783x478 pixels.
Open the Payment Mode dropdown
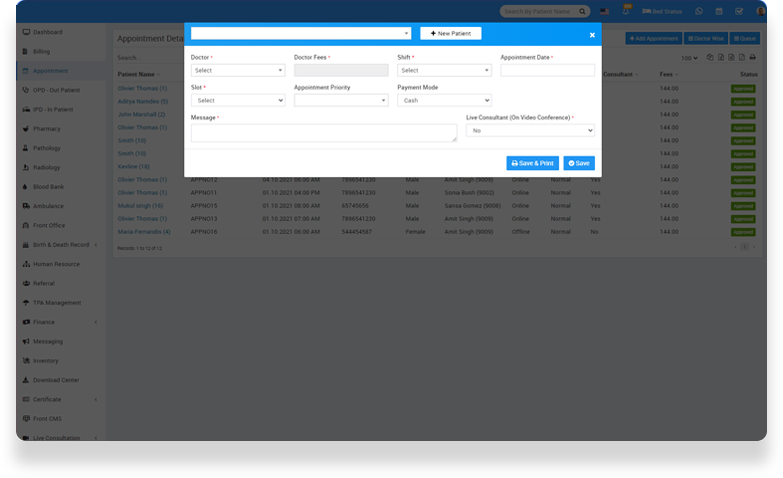tap(444, 100)
